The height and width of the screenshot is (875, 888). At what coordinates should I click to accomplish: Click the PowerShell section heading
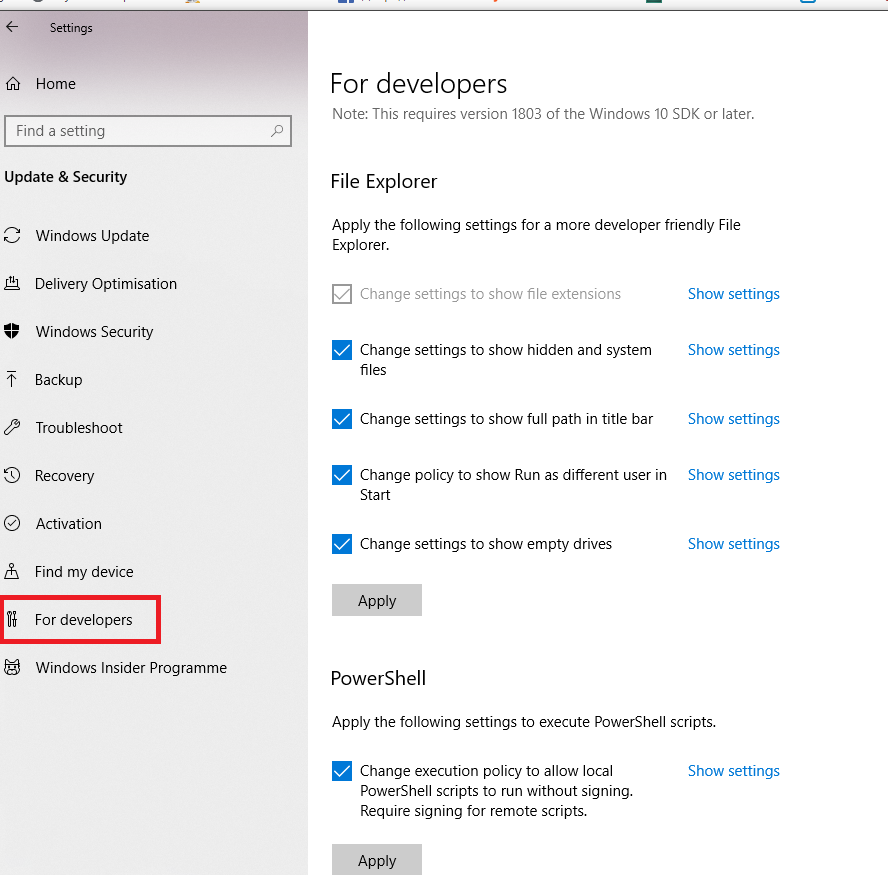[x=378, y=678]
